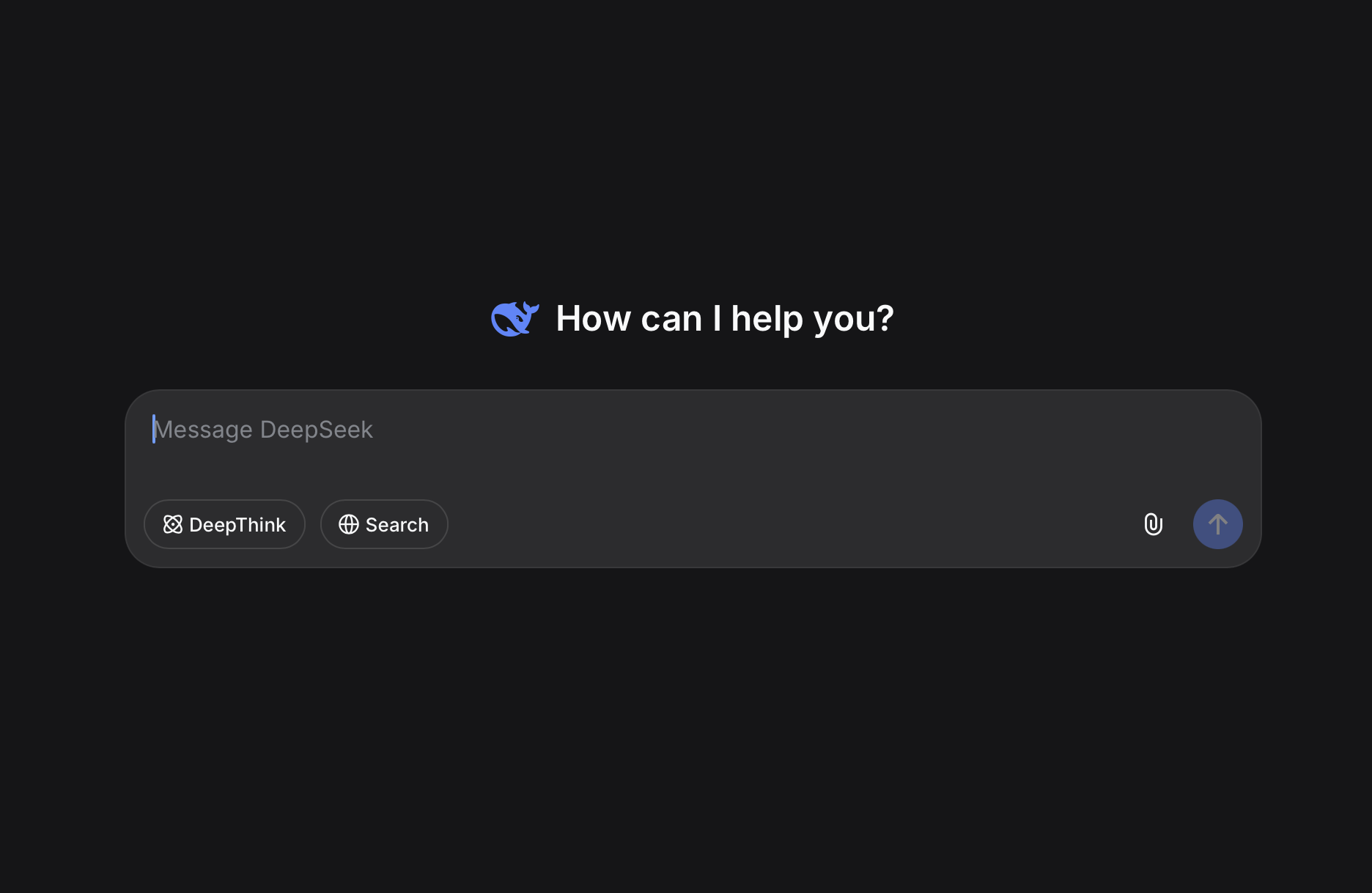Click the word "DeepSeek" in the placeholder
Screen dimensions: 1372x893
coord(317,430)
